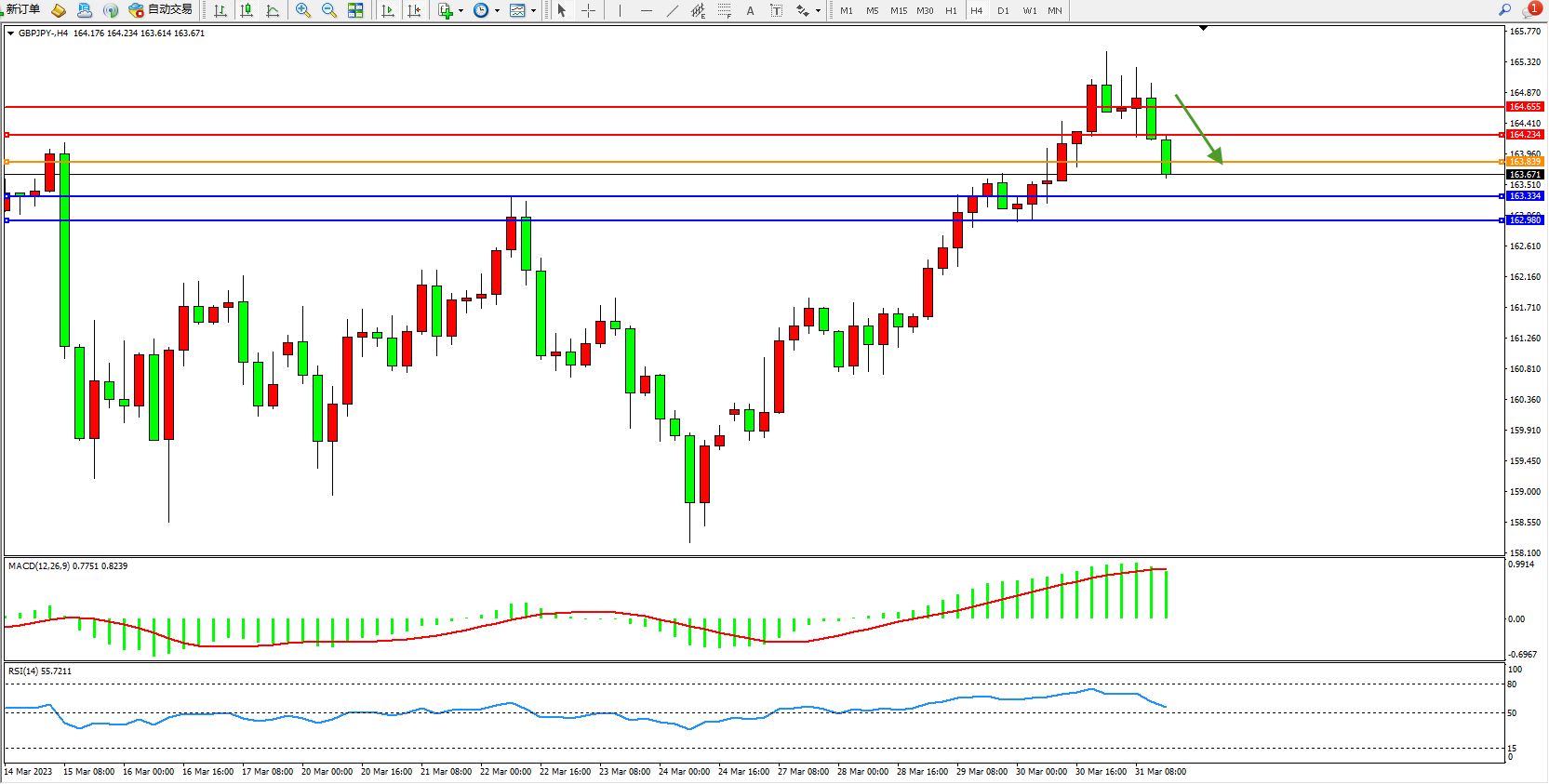Pick the trendline drawing tool
This screenshot has height=784, width=1549.
(x=672, y=10)
